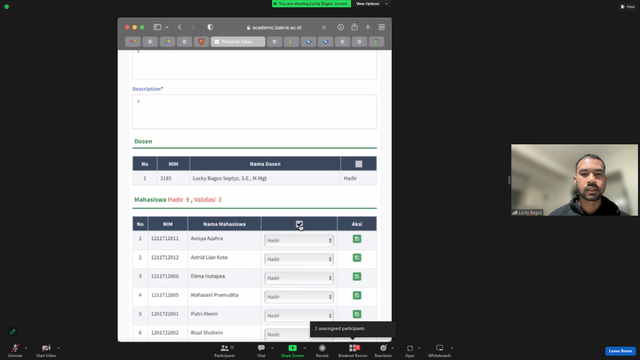Open attendance dropdown for Anisya Azahra
640x360 pixels.
[x=299, y=240]
